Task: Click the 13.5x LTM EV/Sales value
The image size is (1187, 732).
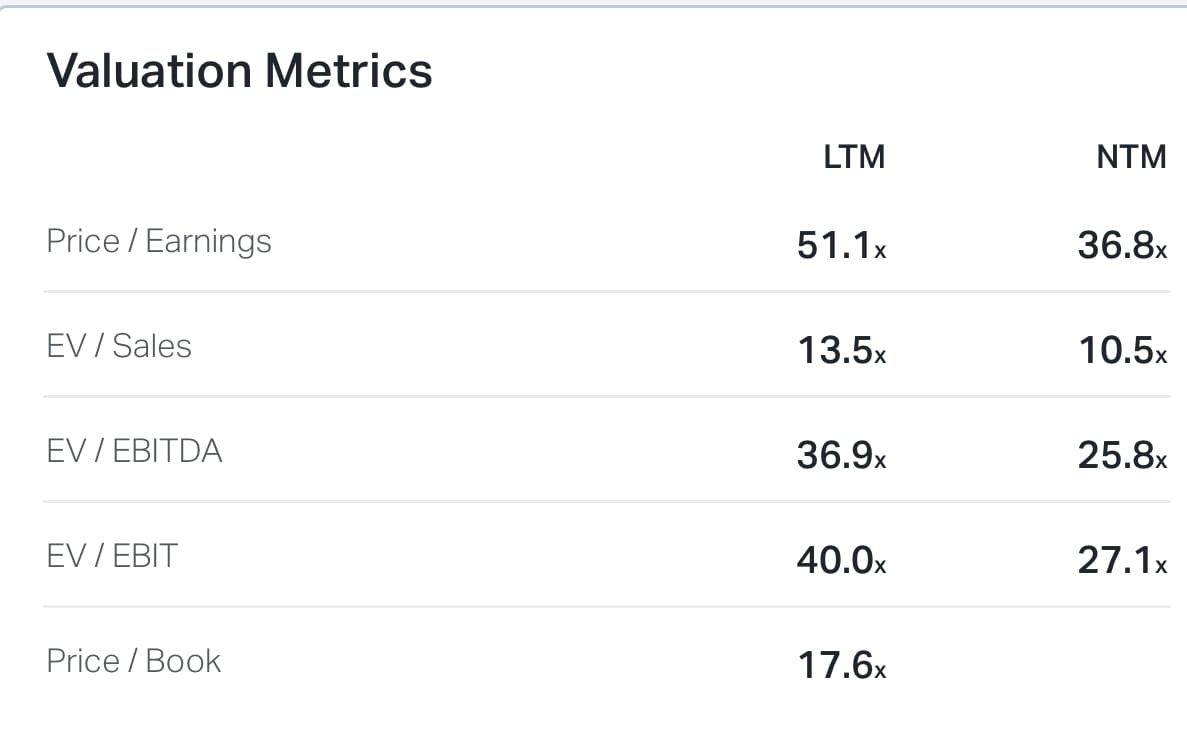Action: click(841, 350)
